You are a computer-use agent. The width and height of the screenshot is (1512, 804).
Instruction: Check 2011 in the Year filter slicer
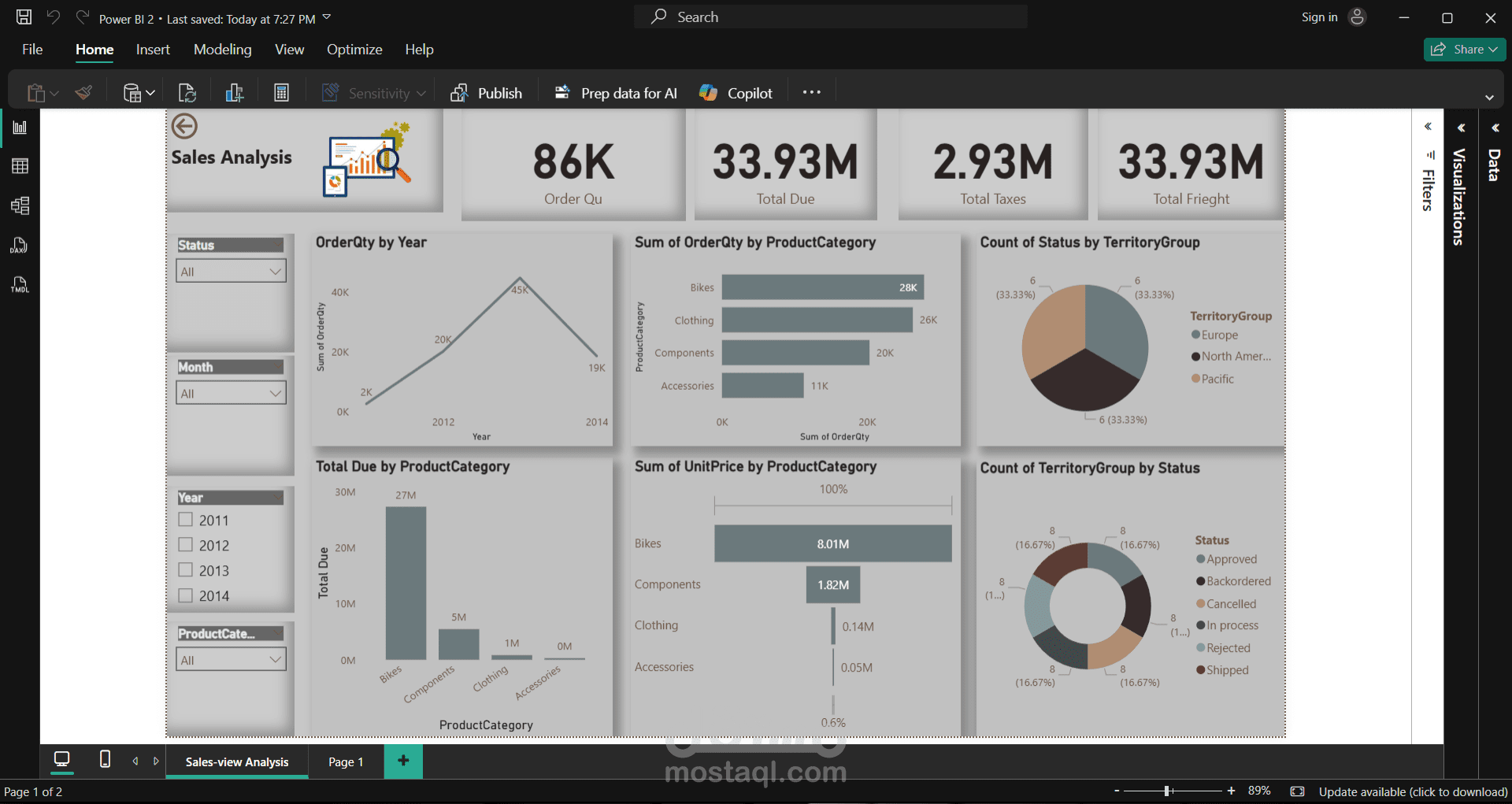(x=186, y=520)
